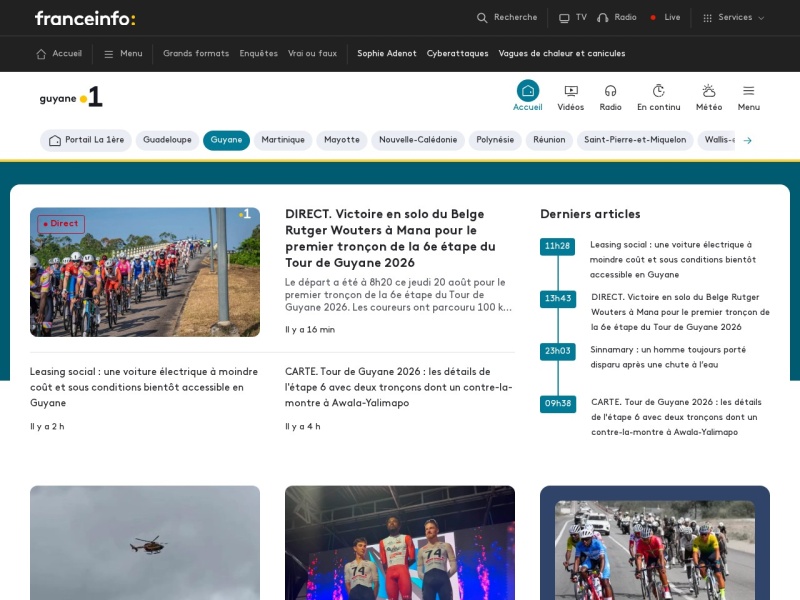
Task: Open the helicopter photo card
Action: pos(145,543)
